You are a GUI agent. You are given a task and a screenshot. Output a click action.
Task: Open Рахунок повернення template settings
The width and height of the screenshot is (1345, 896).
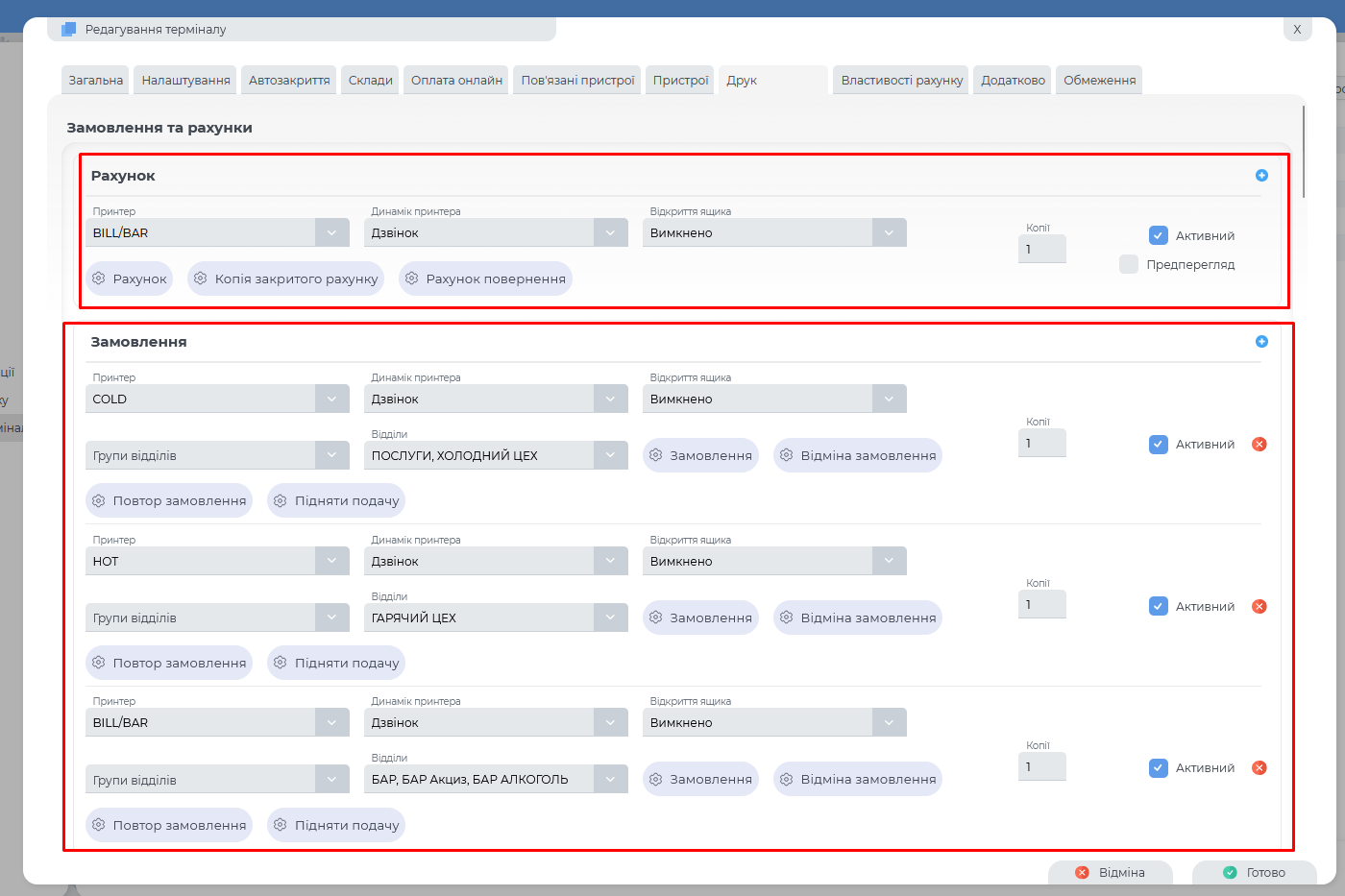(485, 278)
